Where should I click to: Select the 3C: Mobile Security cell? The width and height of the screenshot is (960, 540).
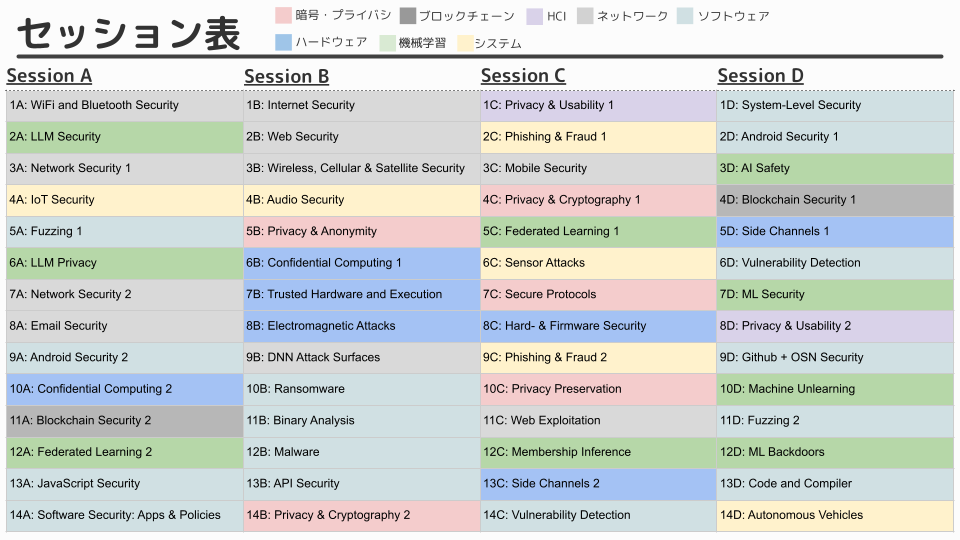coord(599,168)
